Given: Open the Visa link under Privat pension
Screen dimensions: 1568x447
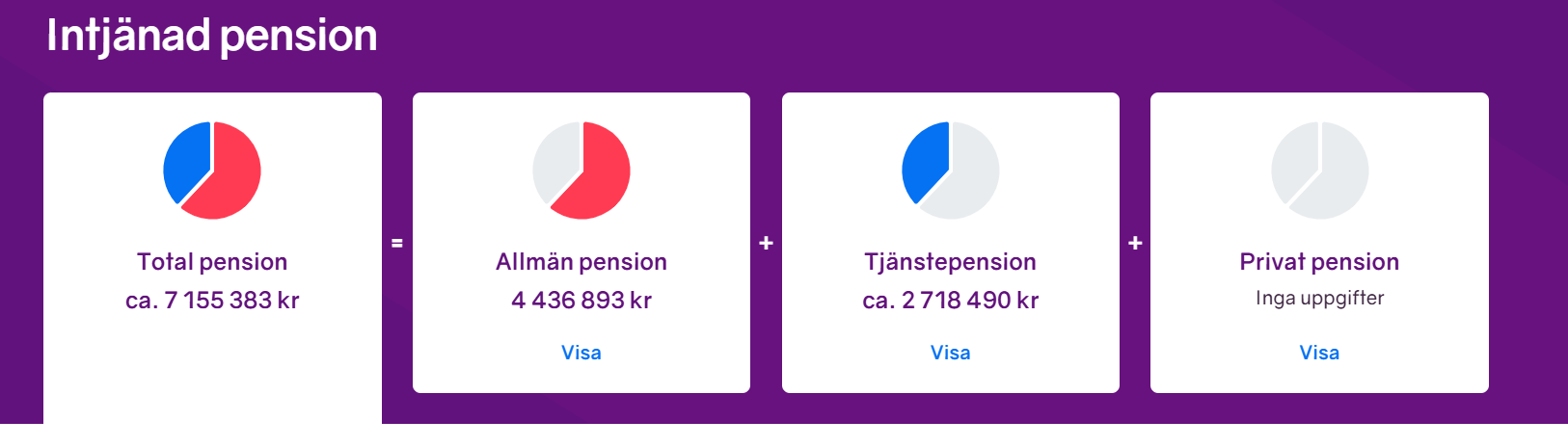Looking at the screenshot, I should point(1319,353).
